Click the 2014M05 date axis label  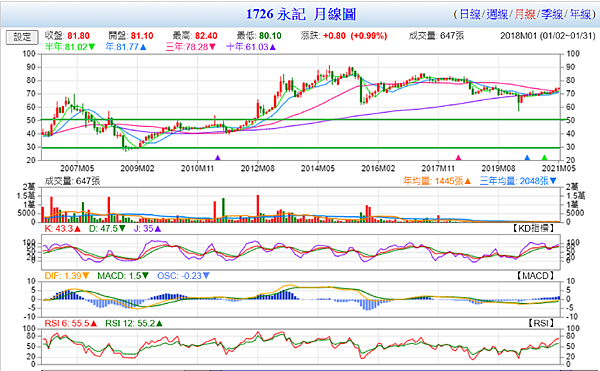coord(318,168)
